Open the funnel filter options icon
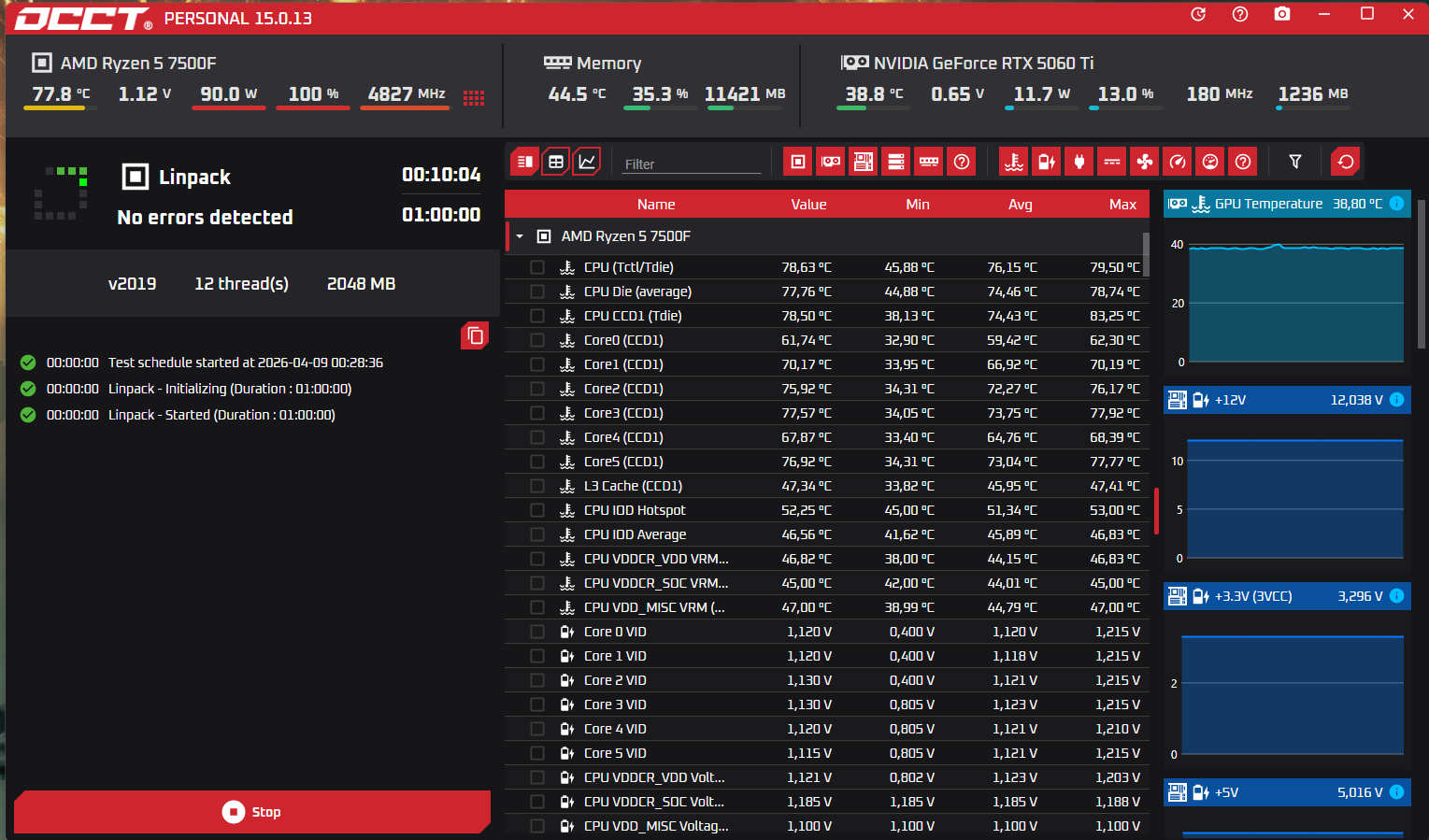This screenshot has width=1429, height=840. click(x=1294, y=162)
